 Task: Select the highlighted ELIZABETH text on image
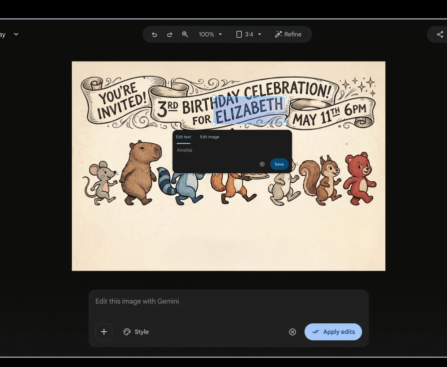tap(250, 110)
